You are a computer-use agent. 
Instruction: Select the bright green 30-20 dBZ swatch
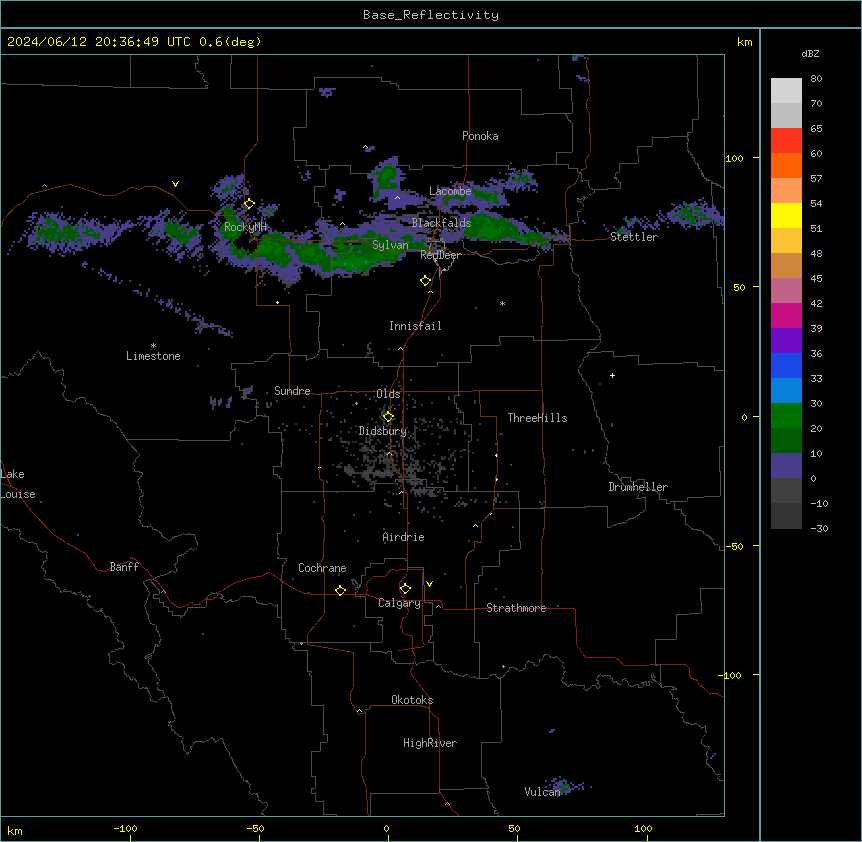point(786,416)
